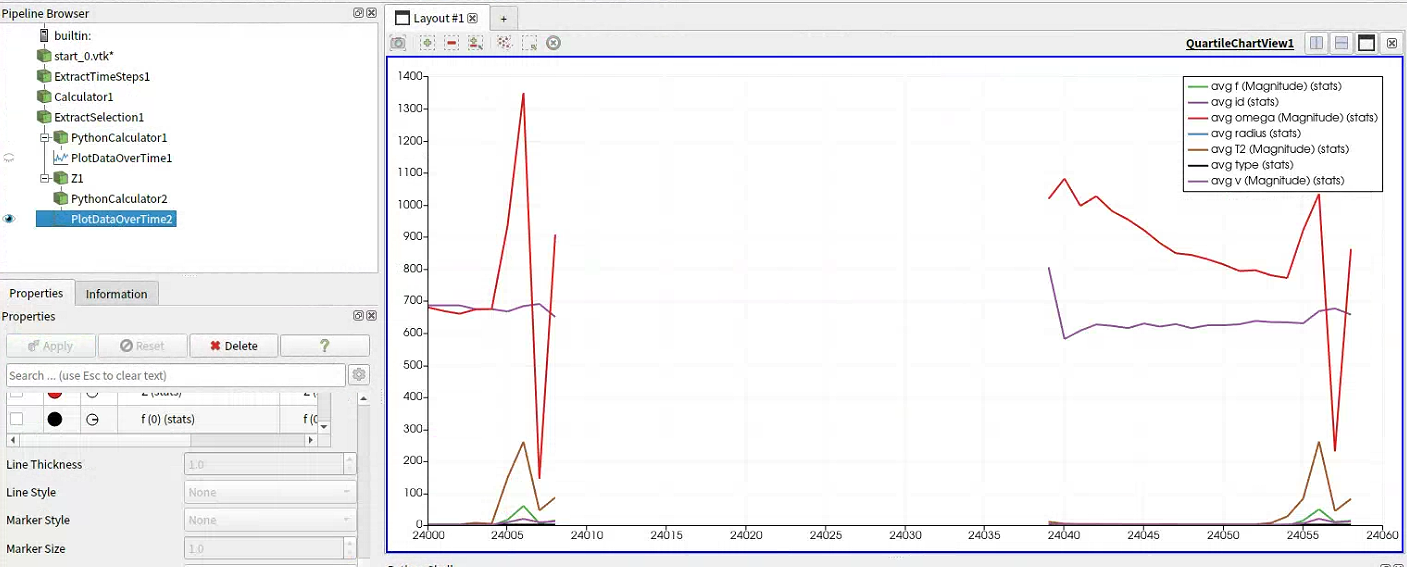Screen dimensions: 1407x567
Task: Split the view vertically
Action: click(x=1341, y=43)
